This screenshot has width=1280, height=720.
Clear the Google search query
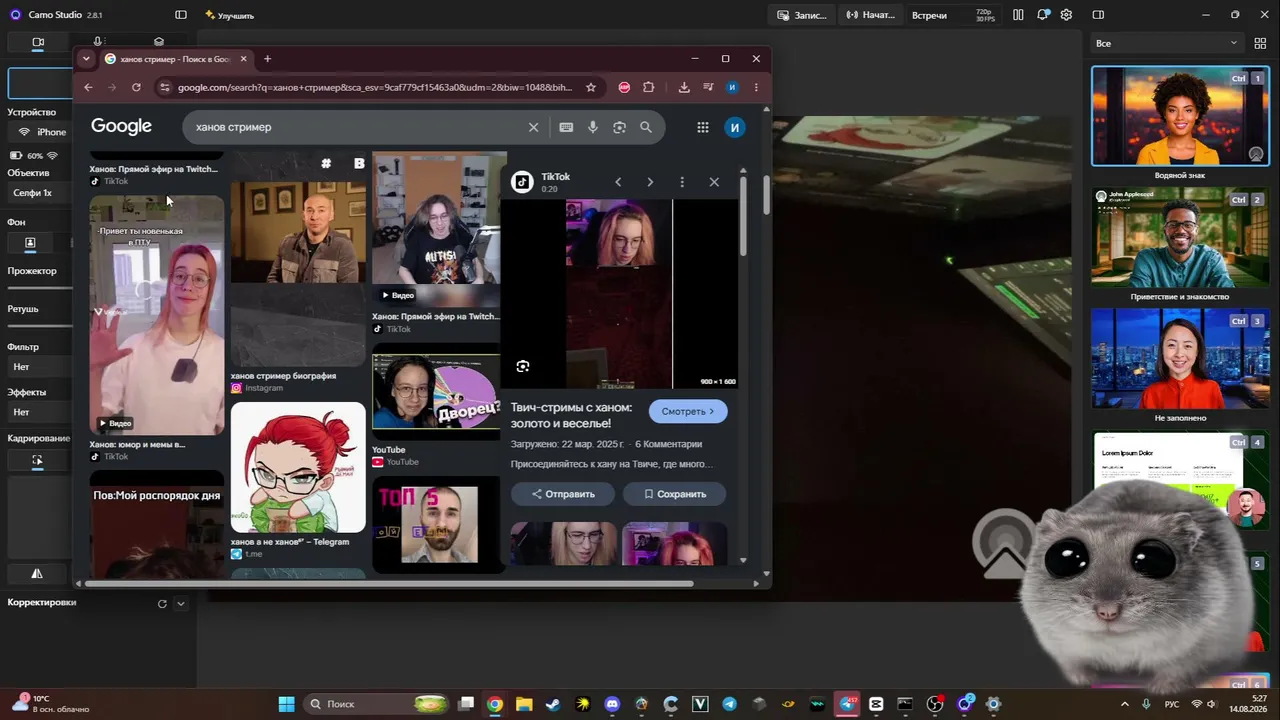point(533,127)
